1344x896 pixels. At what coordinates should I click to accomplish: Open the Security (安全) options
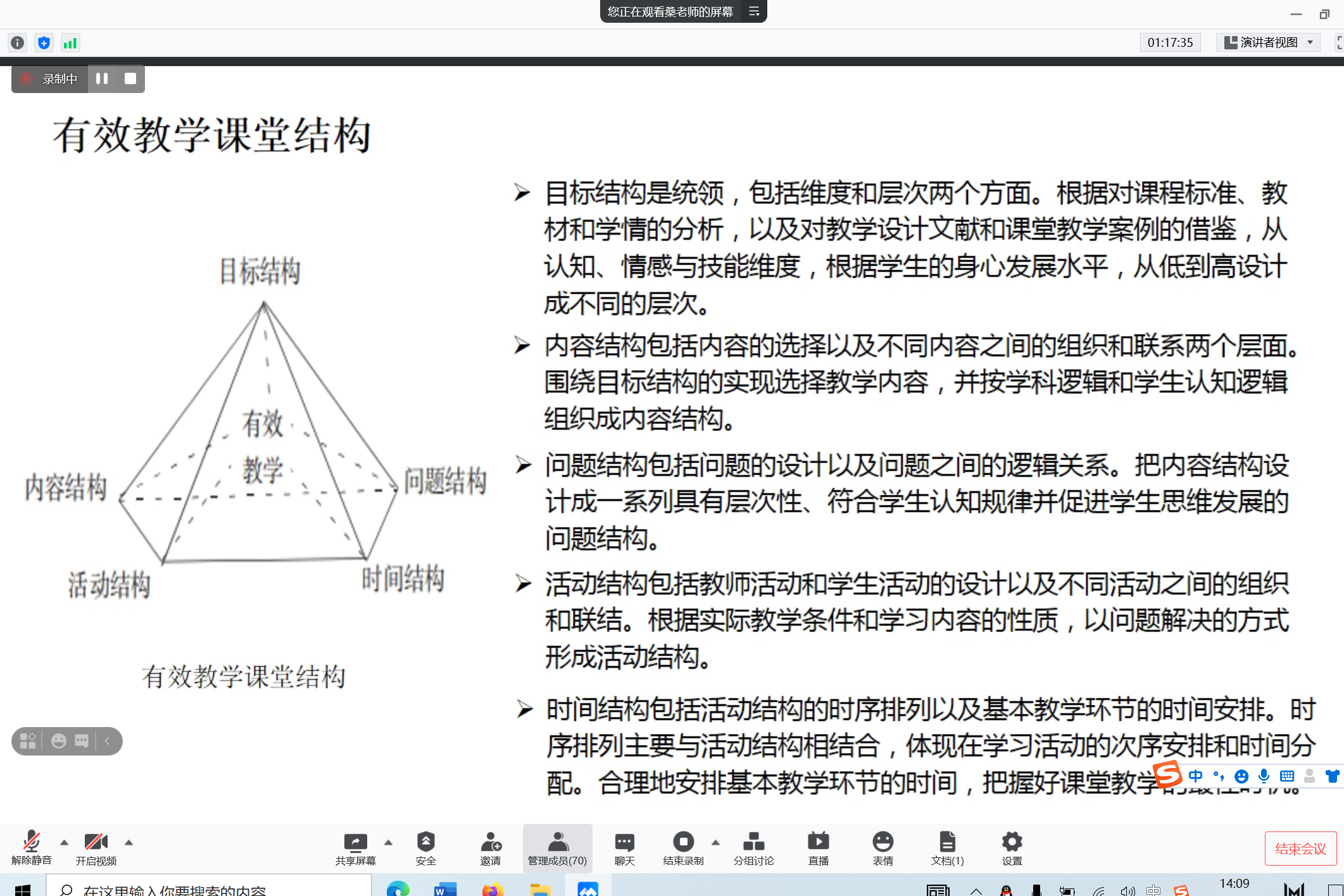425,847
